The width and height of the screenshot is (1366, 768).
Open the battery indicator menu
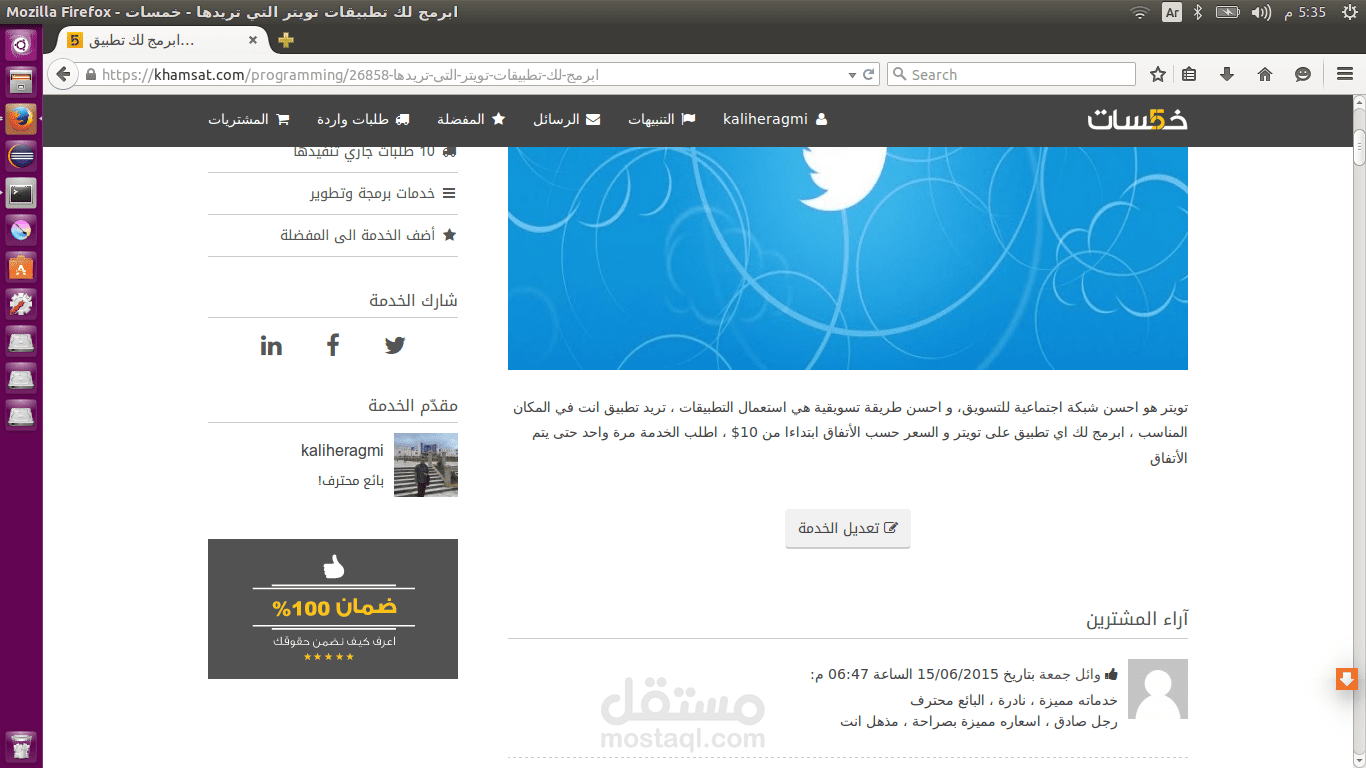(1227, 12)
